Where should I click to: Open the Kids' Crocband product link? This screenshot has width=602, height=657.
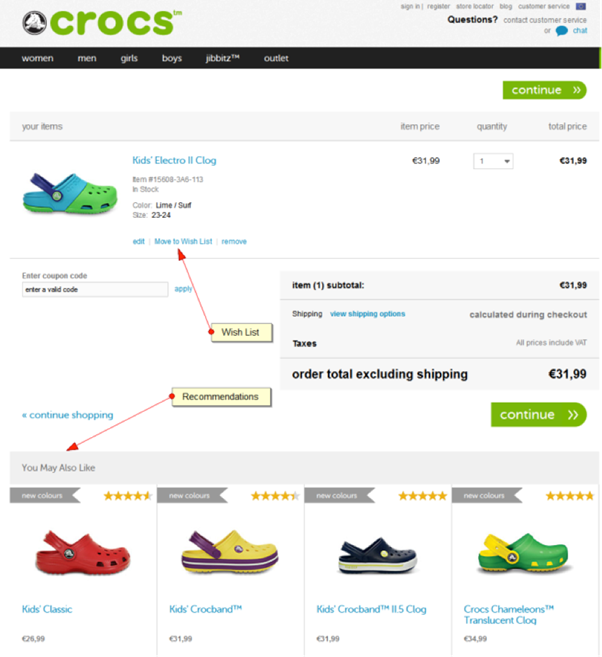coord(205,609)
